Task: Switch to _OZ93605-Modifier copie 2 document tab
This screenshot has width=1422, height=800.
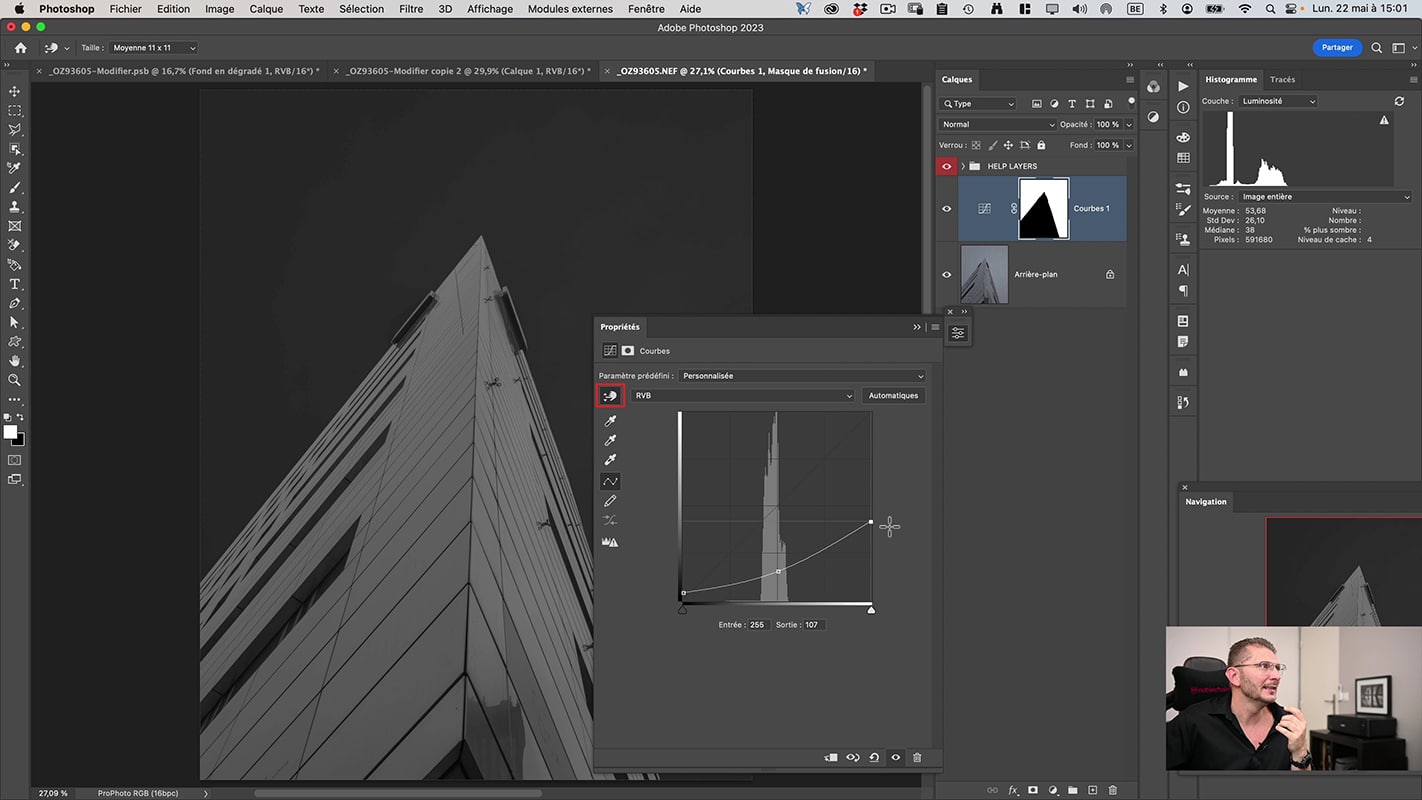Action: coord(468,71)
